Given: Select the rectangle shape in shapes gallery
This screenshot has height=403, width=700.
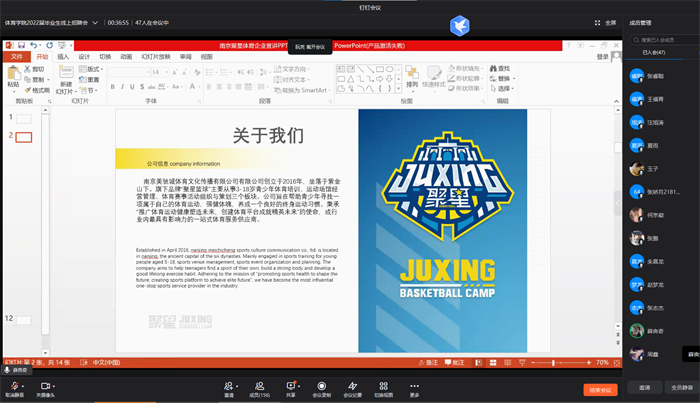Looking at the screenshot, I should [379, 69].
